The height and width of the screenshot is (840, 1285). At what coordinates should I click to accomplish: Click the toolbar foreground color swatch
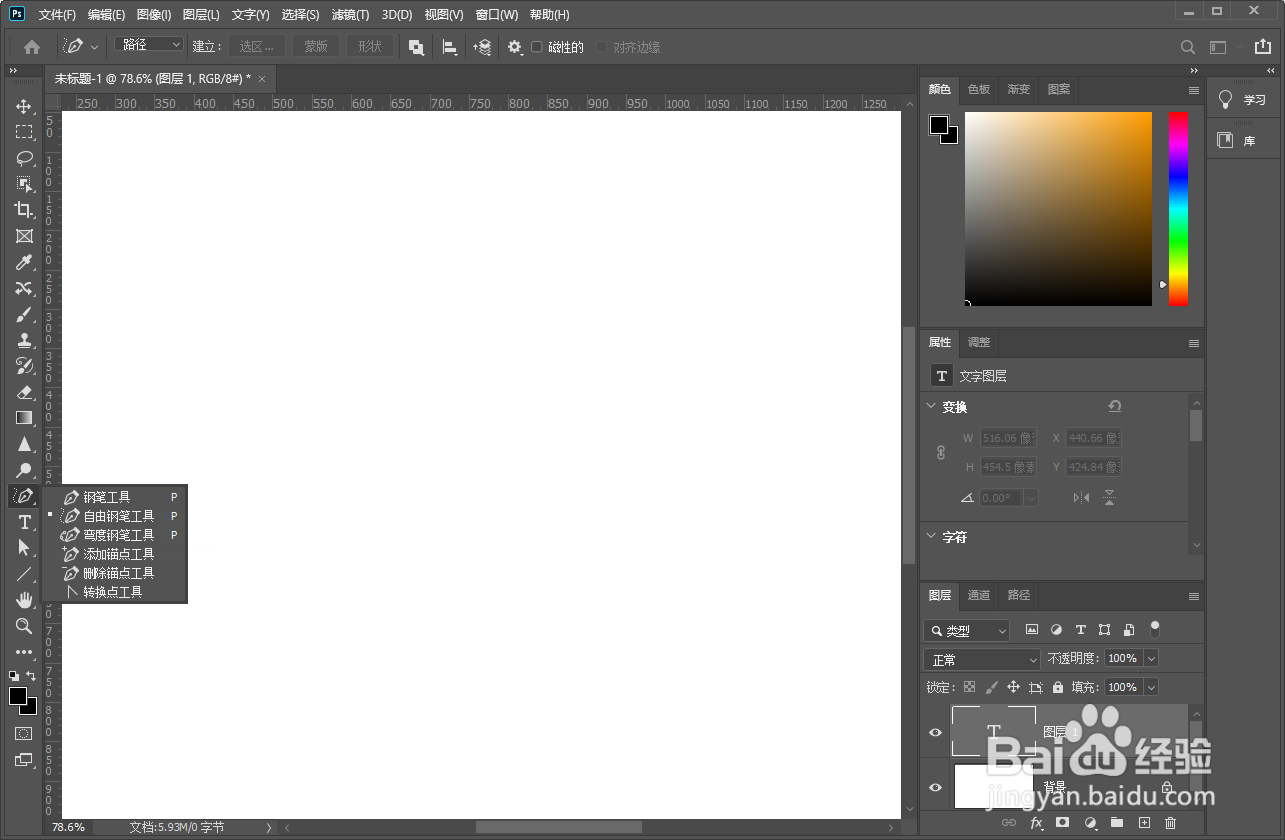tap(18, 696)
